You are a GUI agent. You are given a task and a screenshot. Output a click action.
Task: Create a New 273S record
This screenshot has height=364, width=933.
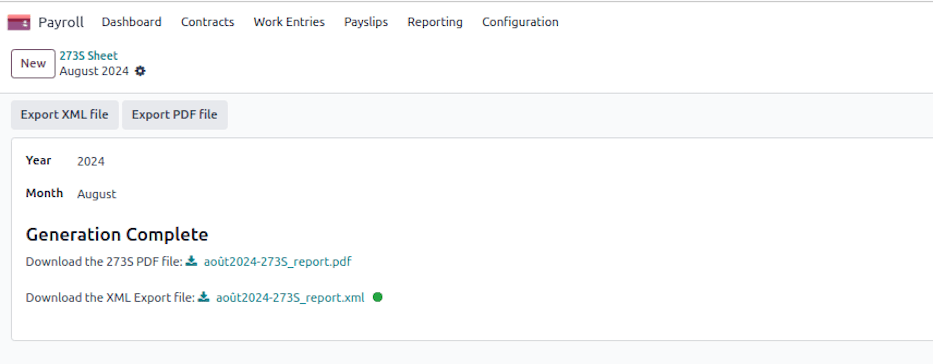pyautogui.click(x=33, y=64)
